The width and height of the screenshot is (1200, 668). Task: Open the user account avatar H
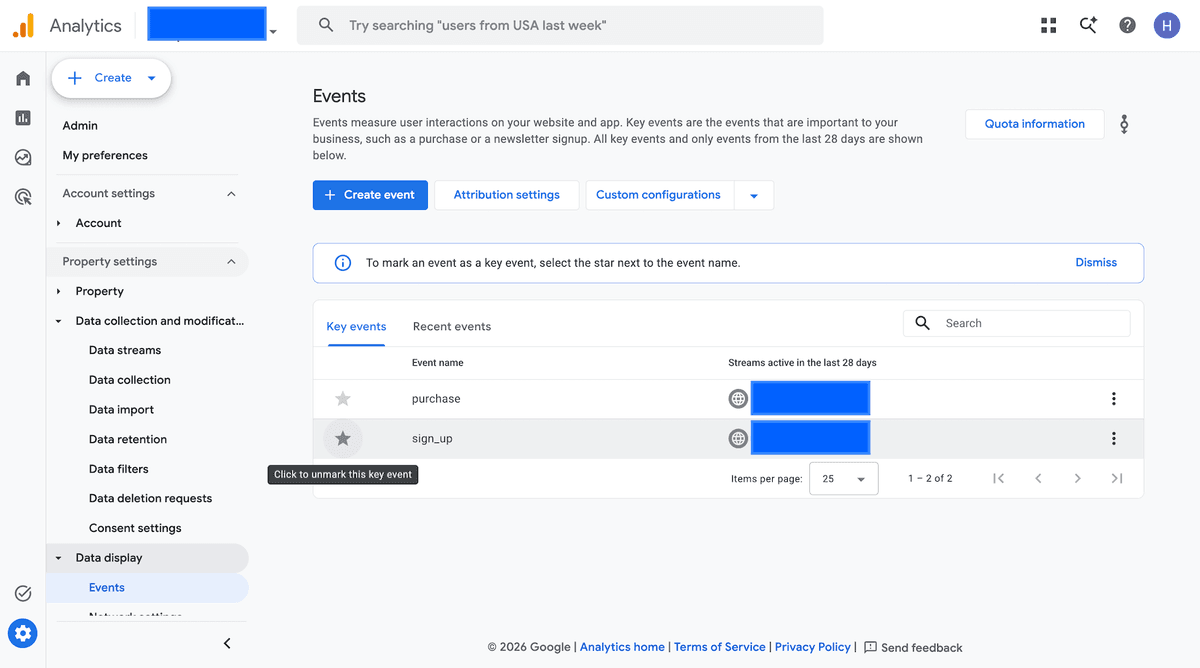coord(1167,25)
